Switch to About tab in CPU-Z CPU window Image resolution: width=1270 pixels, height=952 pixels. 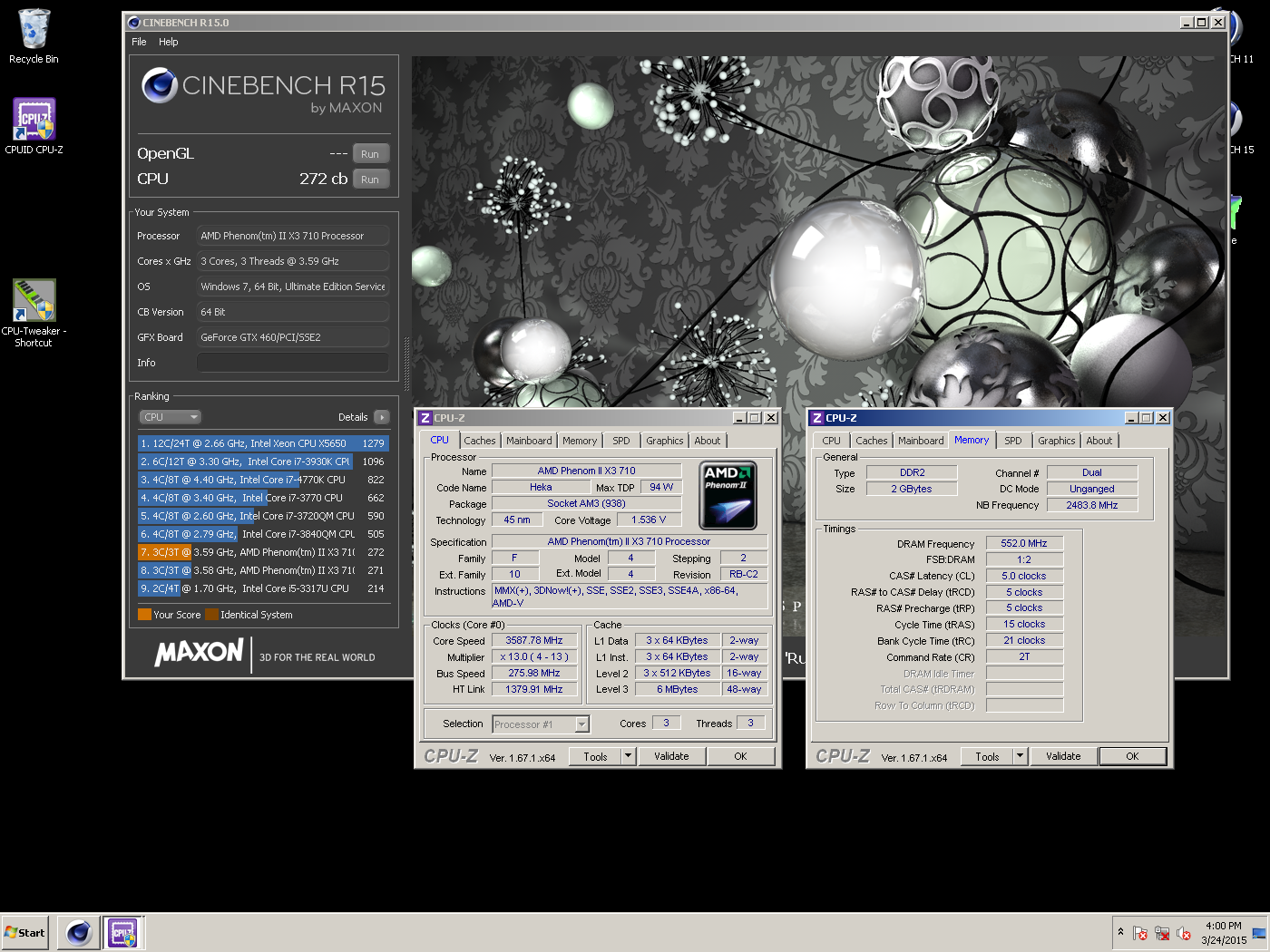708,441
